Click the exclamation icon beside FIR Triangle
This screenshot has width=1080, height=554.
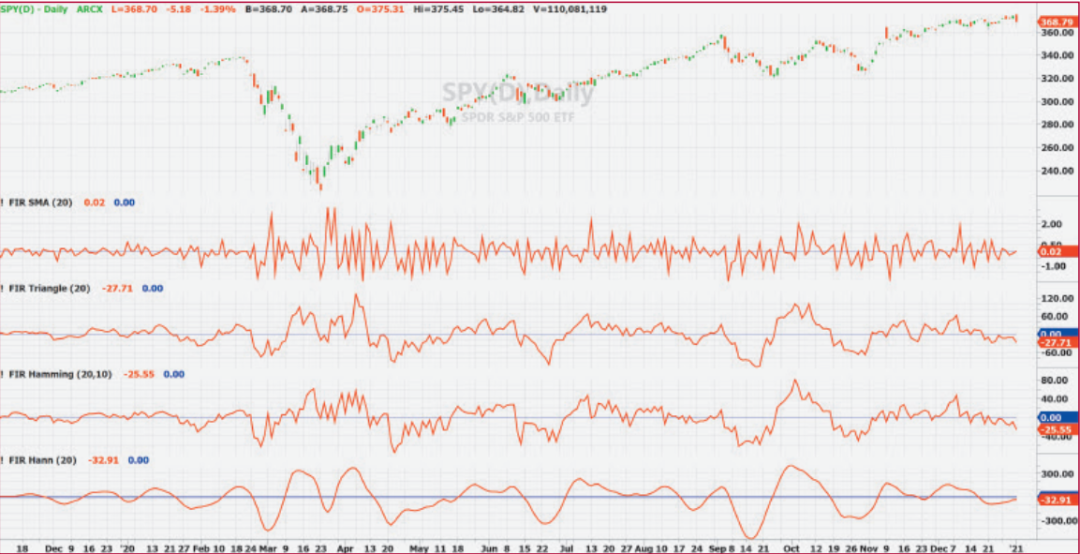[x=4, y=288]
